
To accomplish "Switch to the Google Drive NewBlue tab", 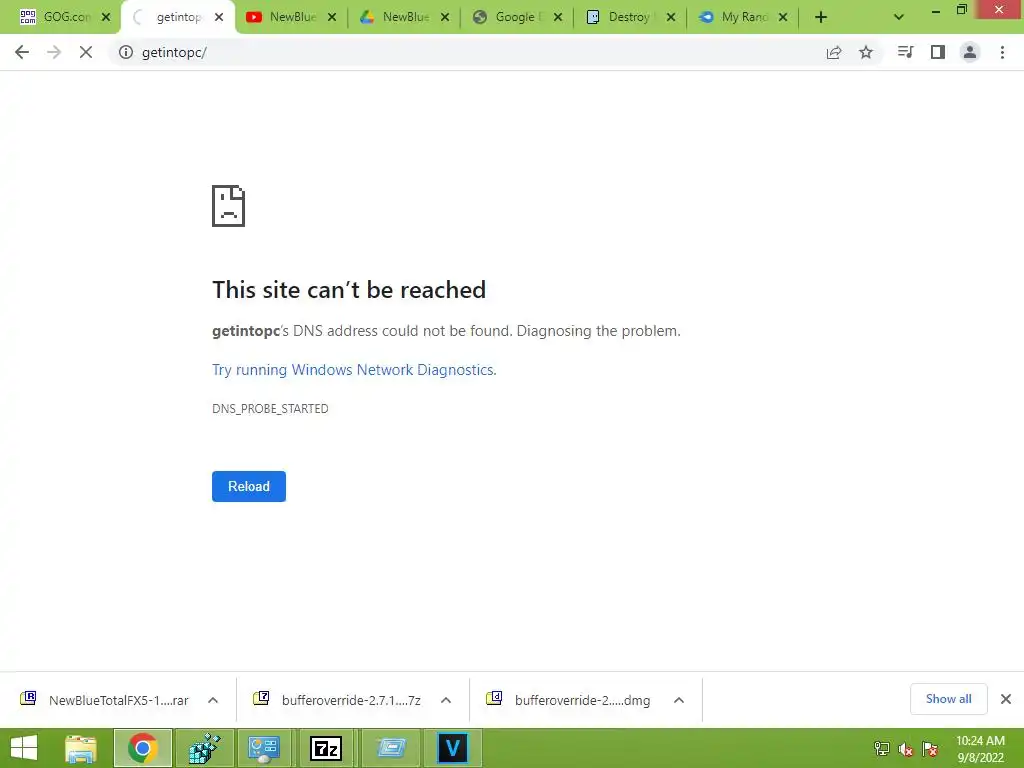I will (x=404, y=17).
